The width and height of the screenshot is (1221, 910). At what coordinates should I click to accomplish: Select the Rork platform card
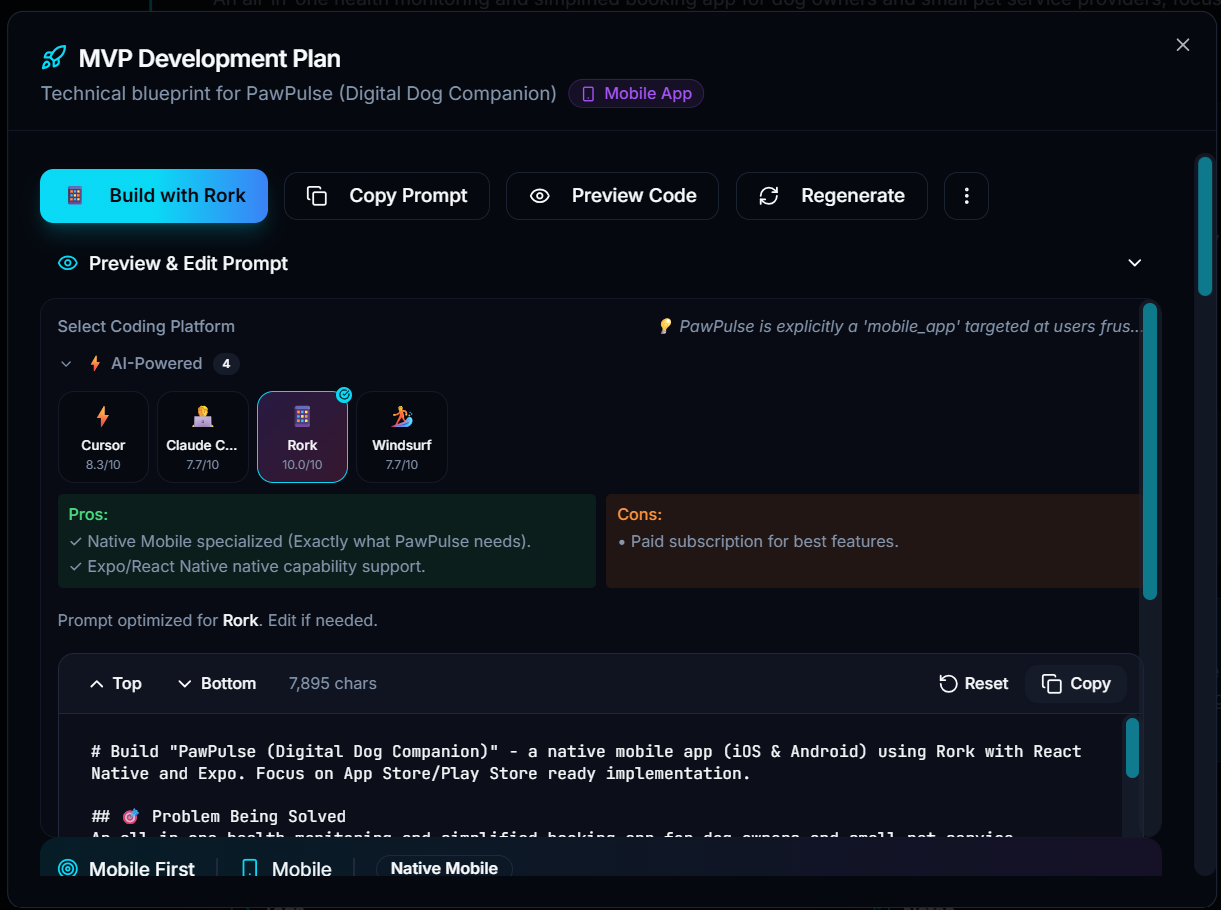(302, 436)
